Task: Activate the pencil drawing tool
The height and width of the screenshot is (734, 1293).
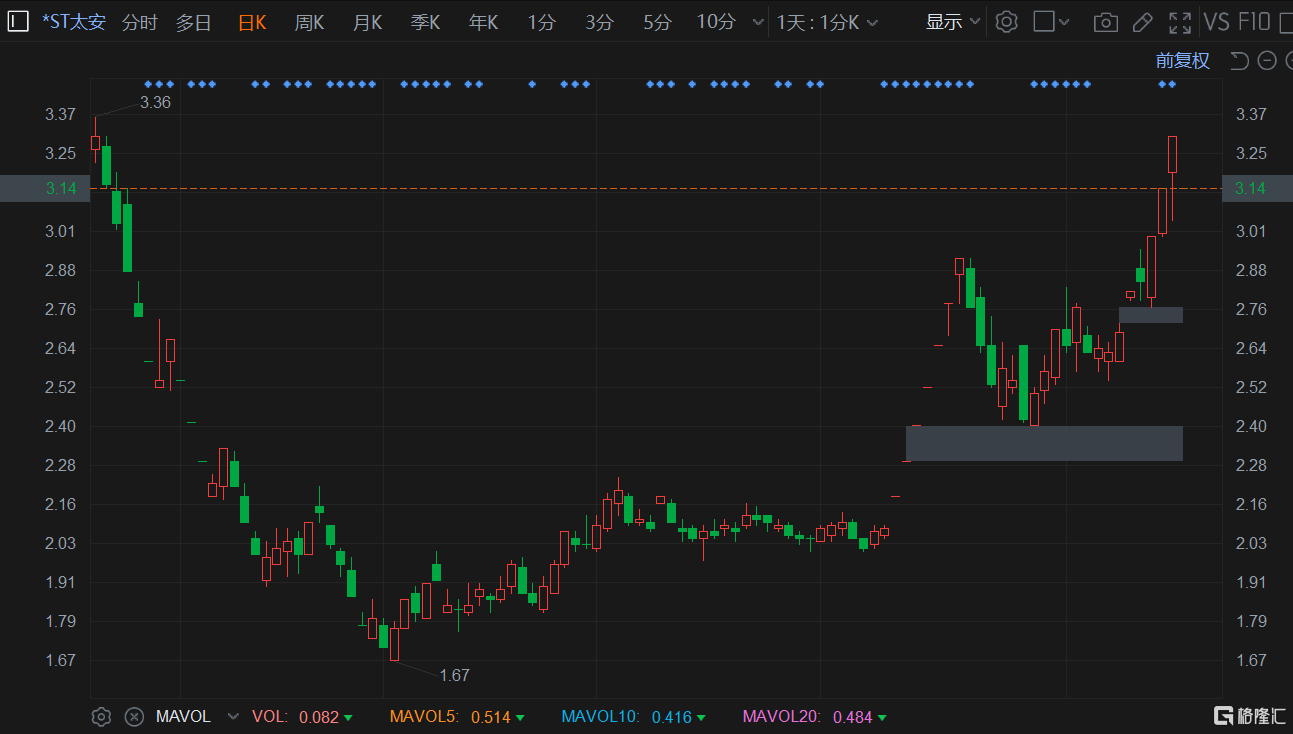Action: click(1143, 22)
